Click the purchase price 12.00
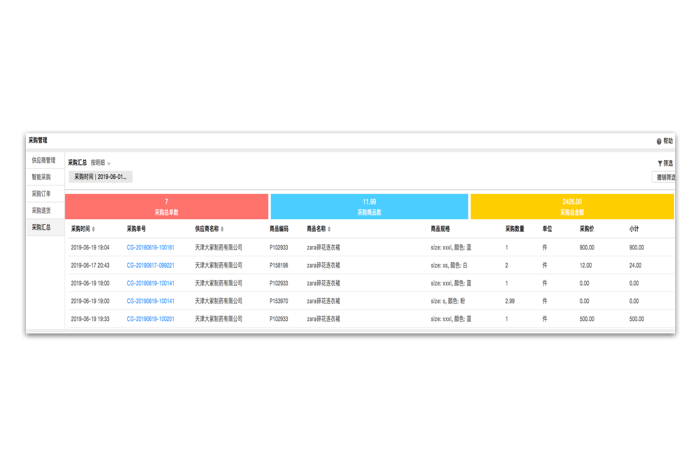The height and width of the screenshot is (470, 700). (x=586, y=265)
